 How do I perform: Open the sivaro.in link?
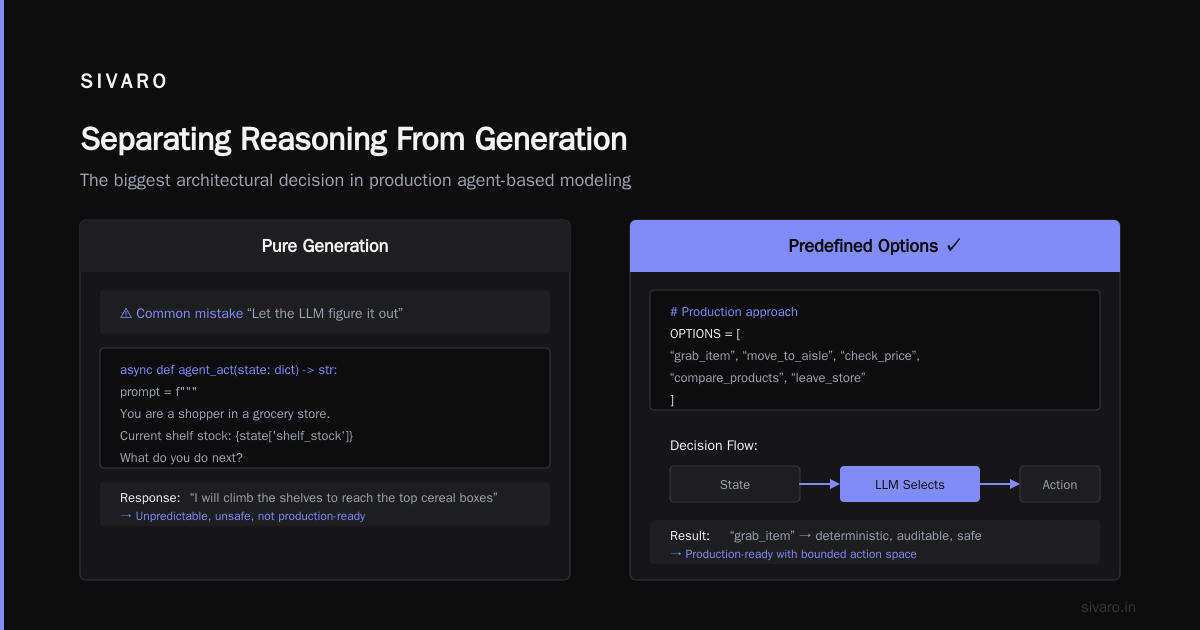coord(1108,607)
